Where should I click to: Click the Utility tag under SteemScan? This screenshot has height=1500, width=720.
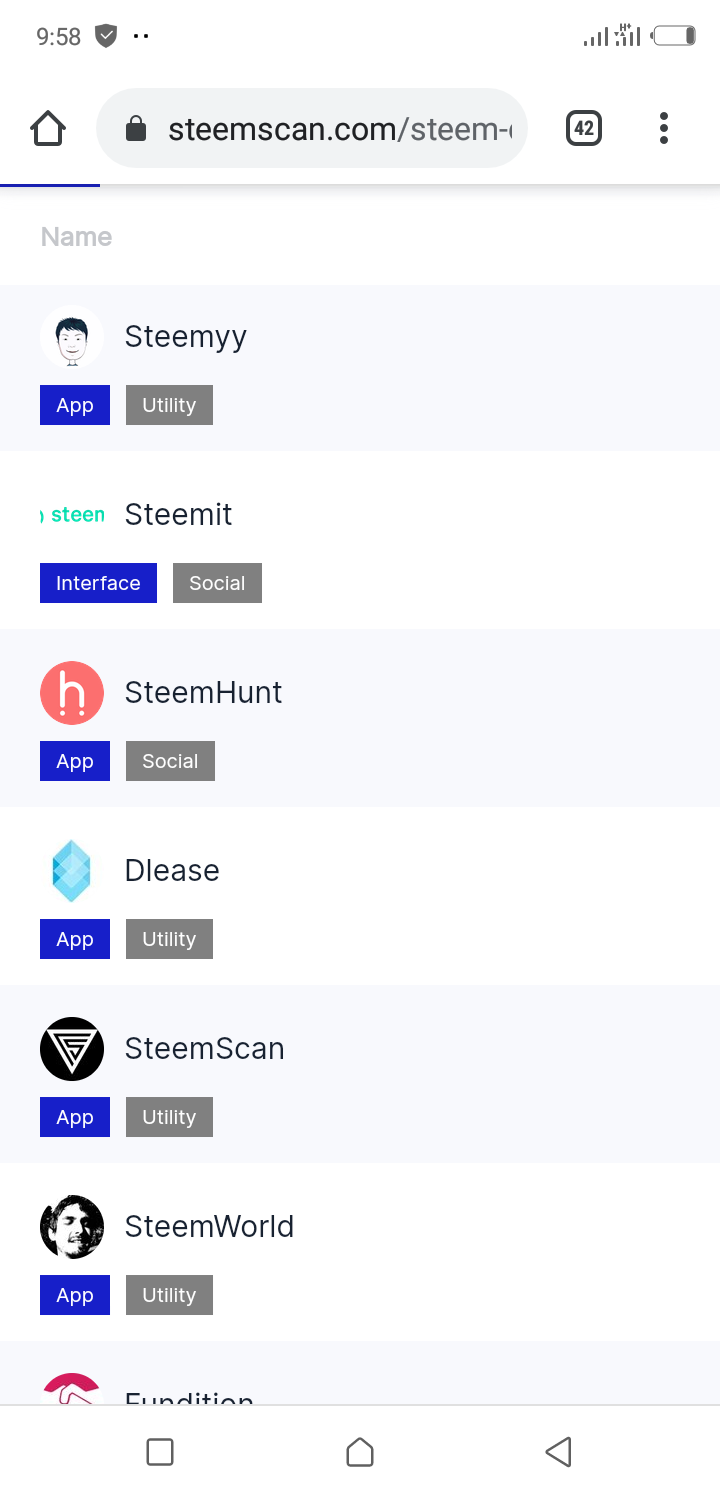169,1117
